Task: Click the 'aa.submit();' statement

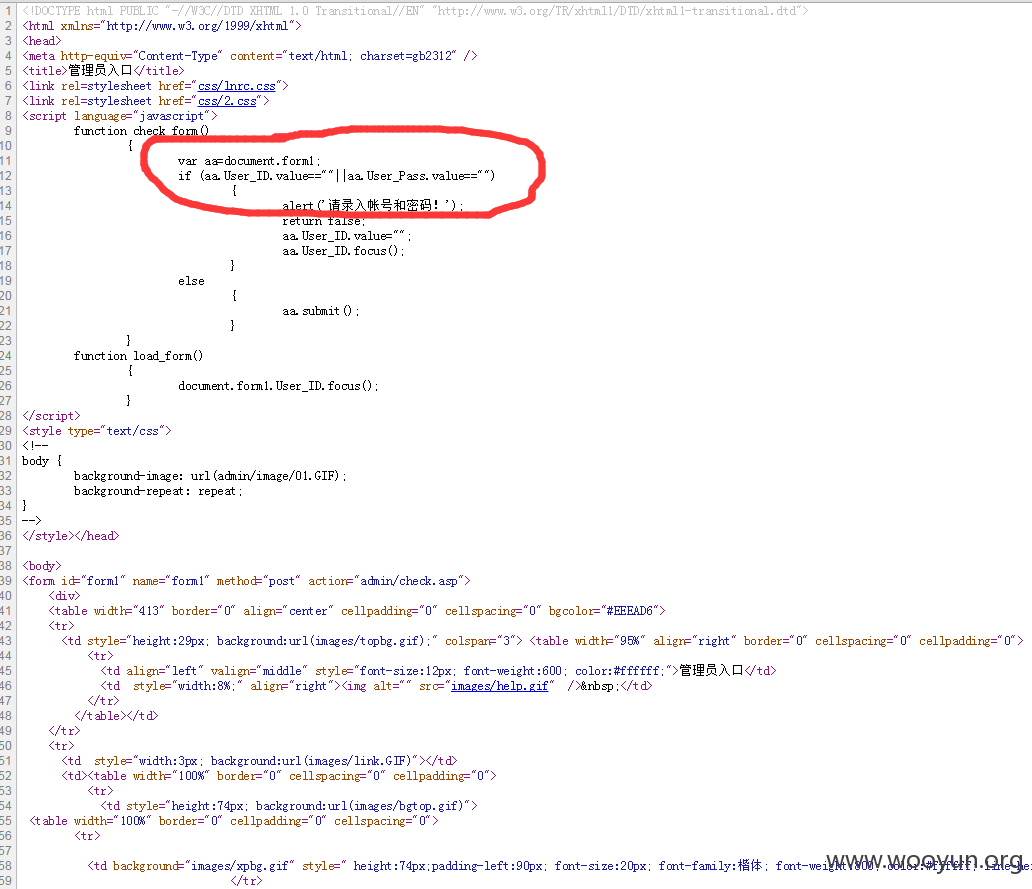Action: 321,311
